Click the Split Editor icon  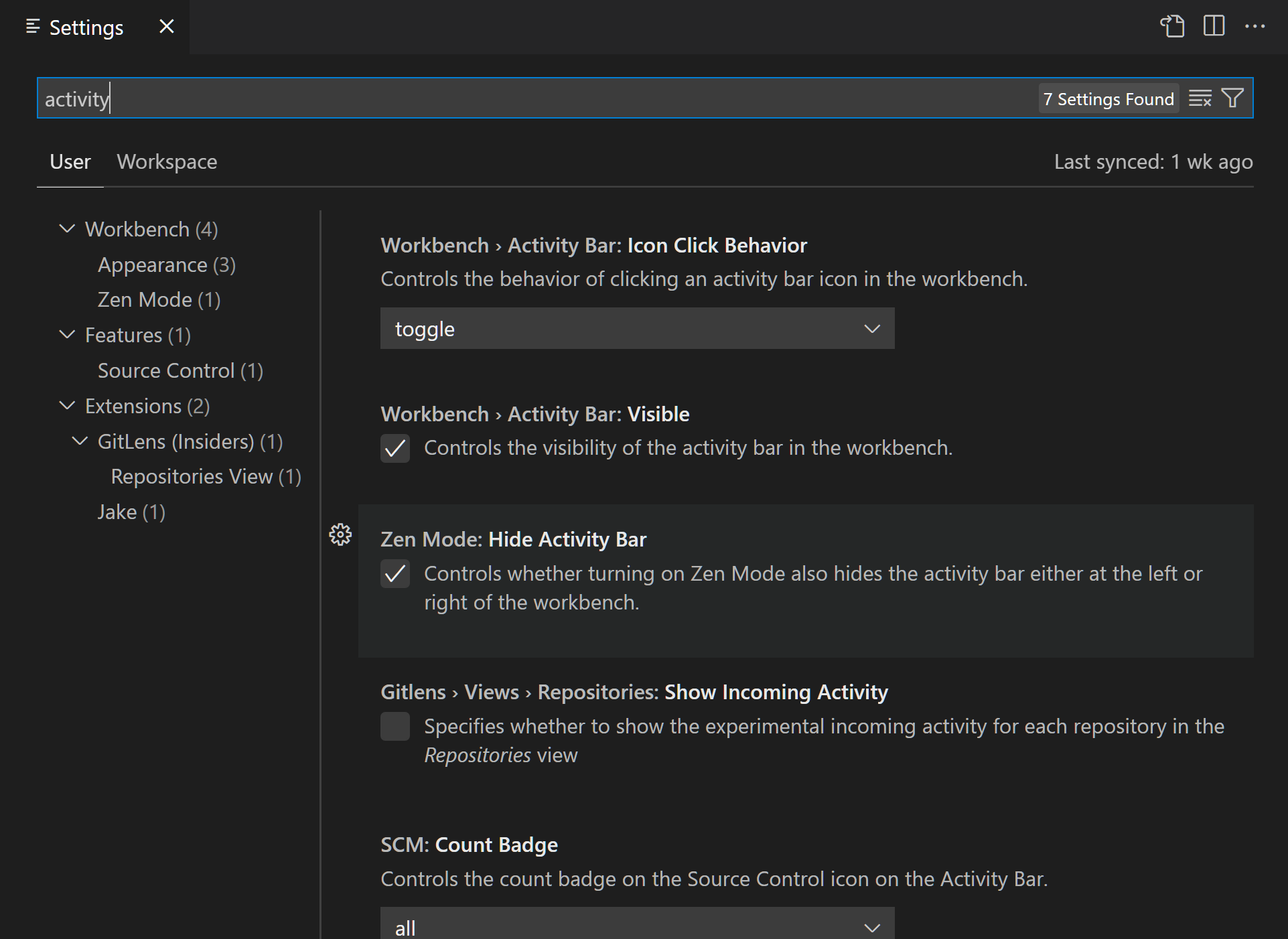pyautogui.click(x=1214, y=27)
